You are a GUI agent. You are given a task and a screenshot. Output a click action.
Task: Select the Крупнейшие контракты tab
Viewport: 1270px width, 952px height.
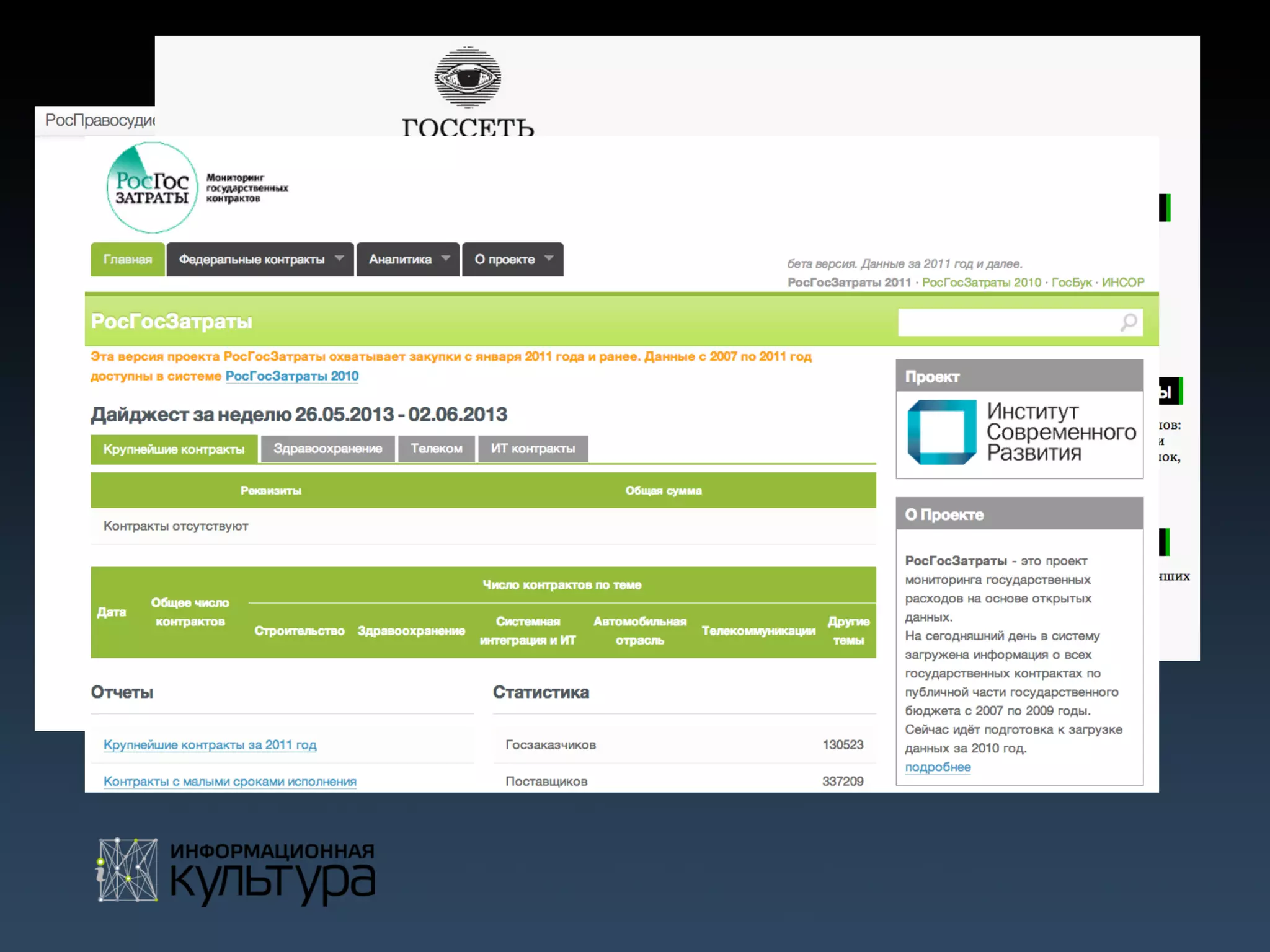pos(174,449)
